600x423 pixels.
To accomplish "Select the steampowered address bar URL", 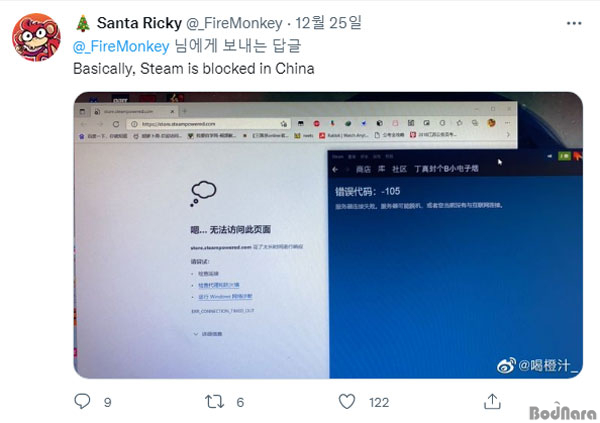I will (178, 124).
